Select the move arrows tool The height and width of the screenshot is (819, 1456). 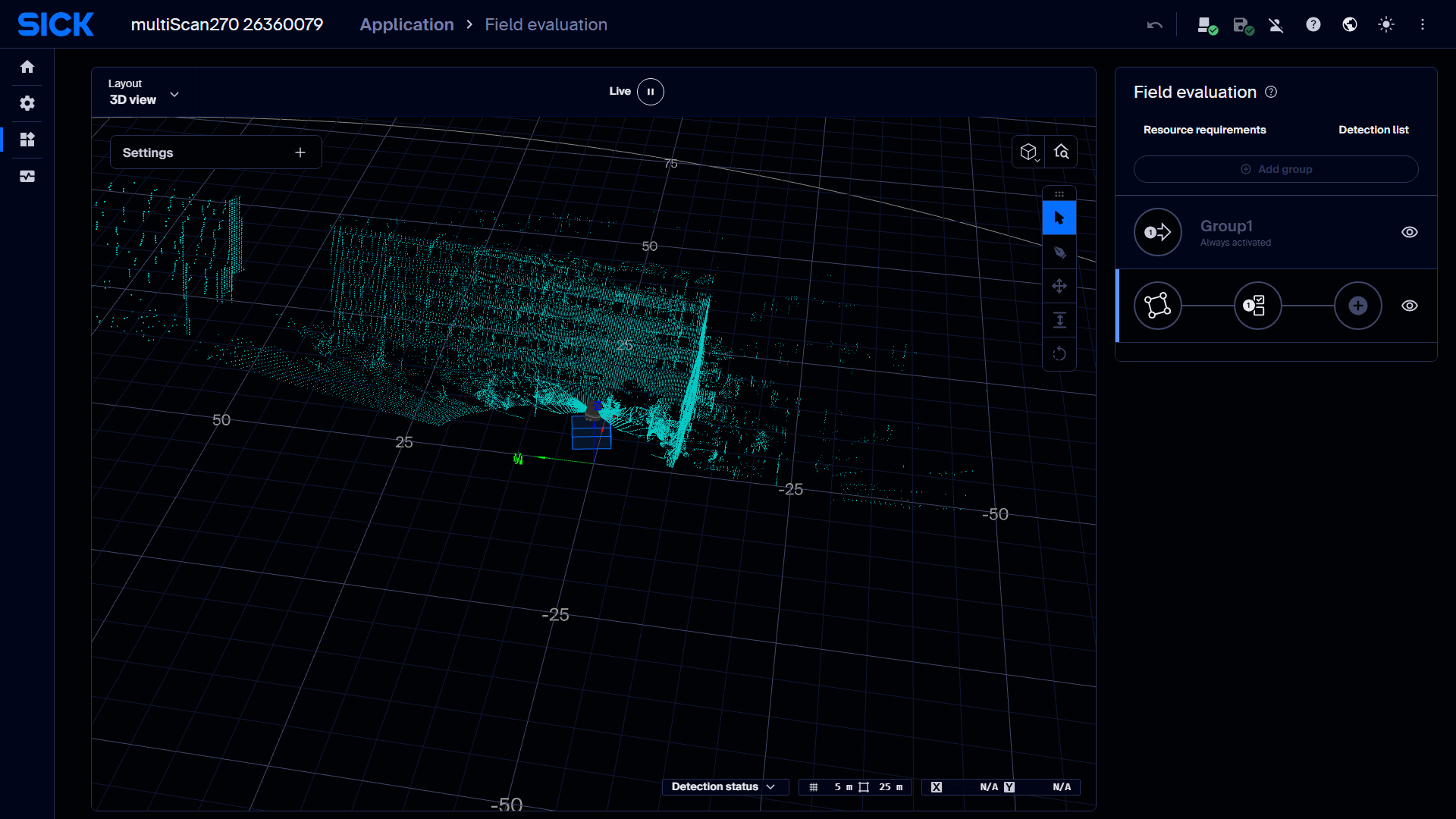tap(1059, 286)
